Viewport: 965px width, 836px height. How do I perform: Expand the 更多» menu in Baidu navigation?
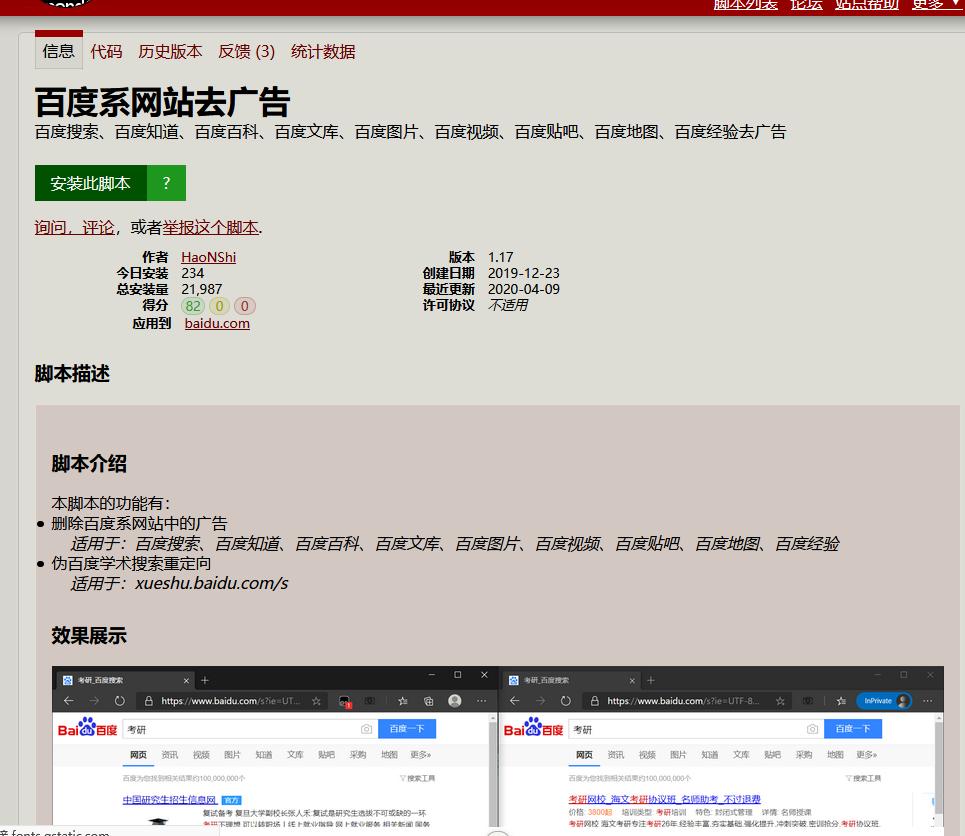click(x=420, y=754)
